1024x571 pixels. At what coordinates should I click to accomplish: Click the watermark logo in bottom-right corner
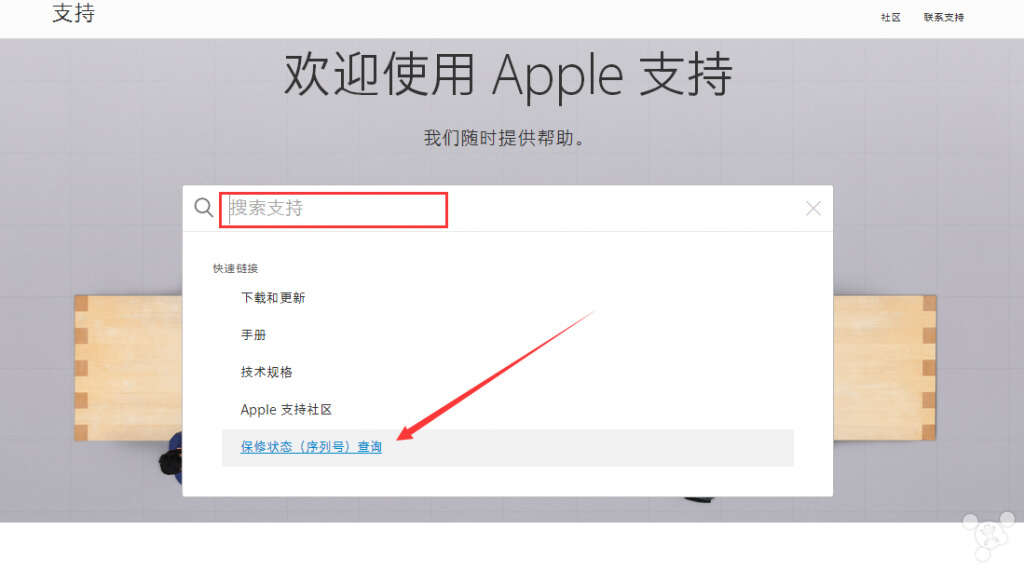click(989, 536)
